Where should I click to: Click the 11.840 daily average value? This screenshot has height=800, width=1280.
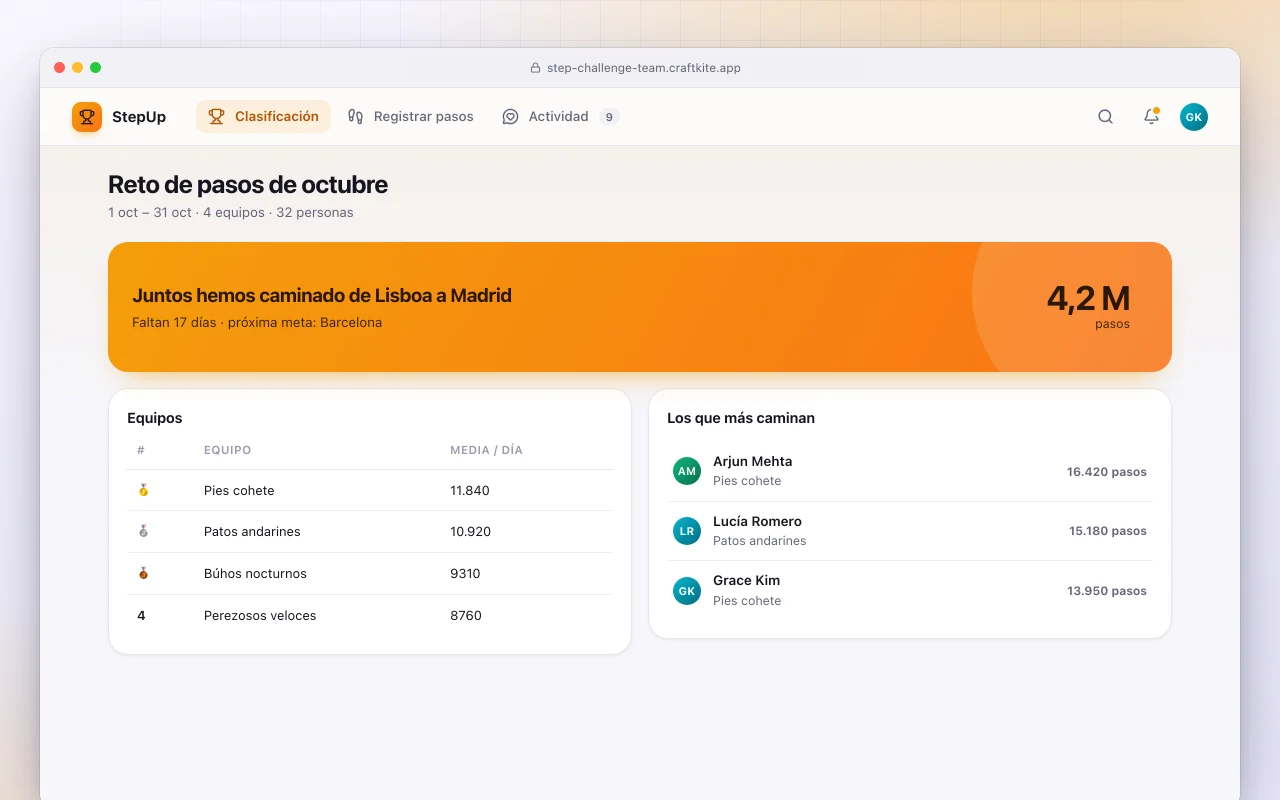pyautogui.click(x=470, y=491)
